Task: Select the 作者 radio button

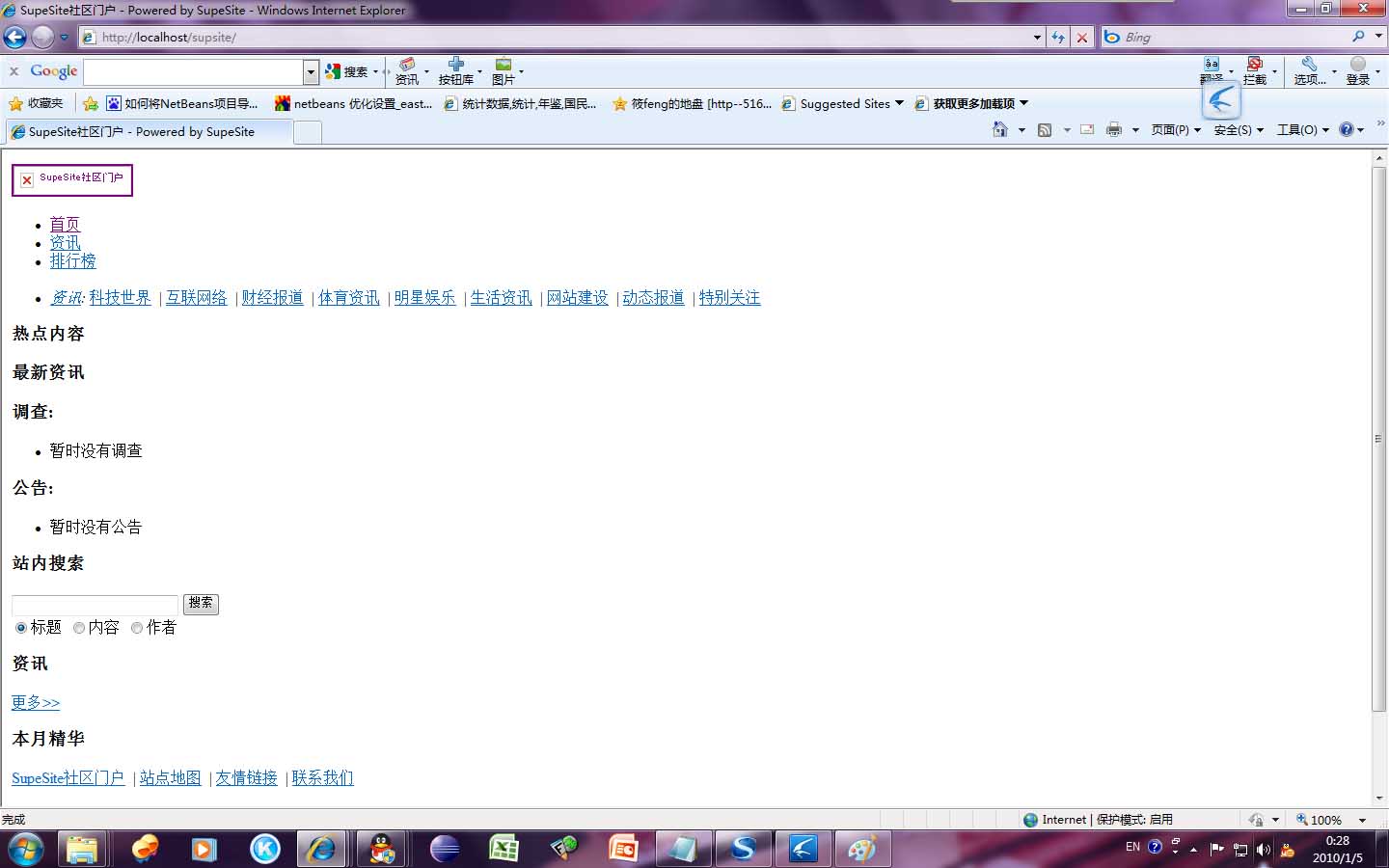Action: coord(137,628)
